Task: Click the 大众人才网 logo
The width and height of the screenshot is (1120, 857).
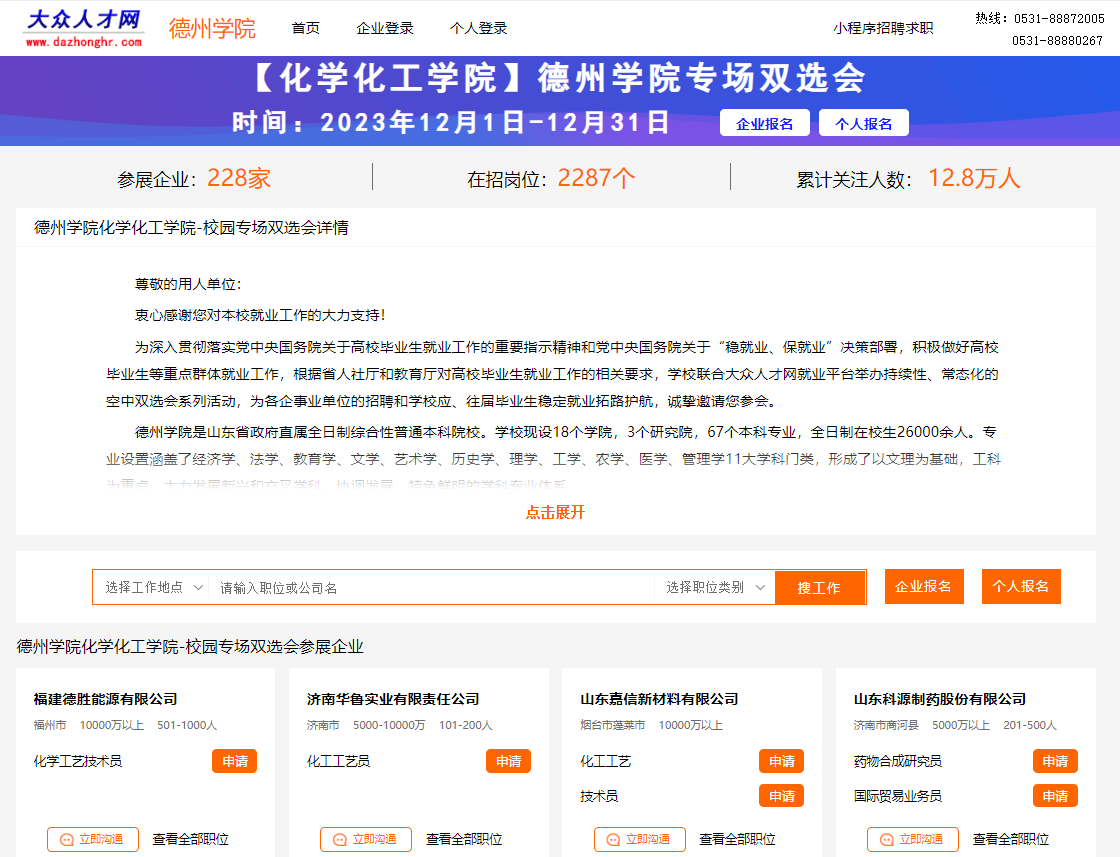Action: point(84,28)
